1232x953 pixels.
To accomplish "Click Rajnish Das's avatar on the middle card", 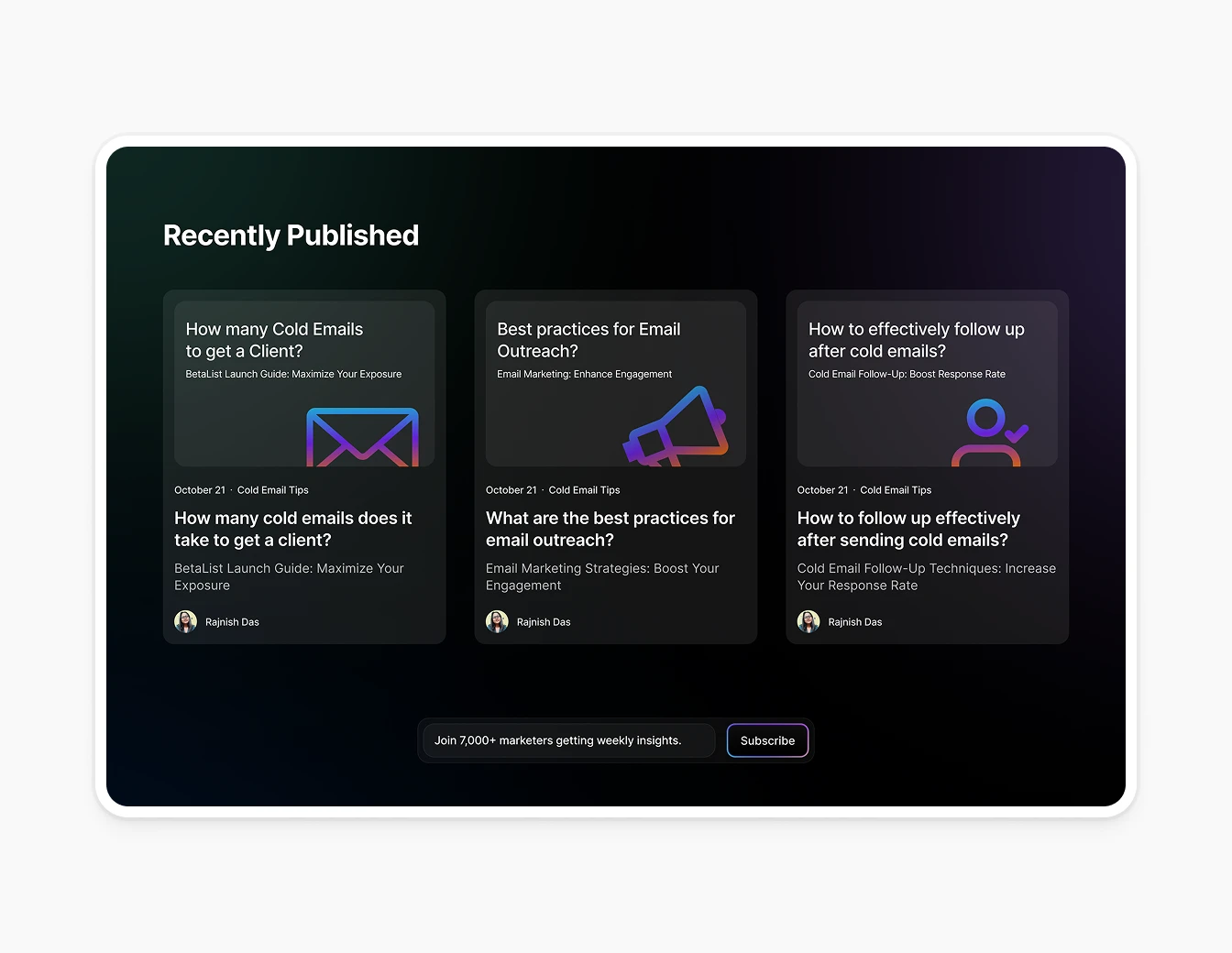I will coord(497,621).
